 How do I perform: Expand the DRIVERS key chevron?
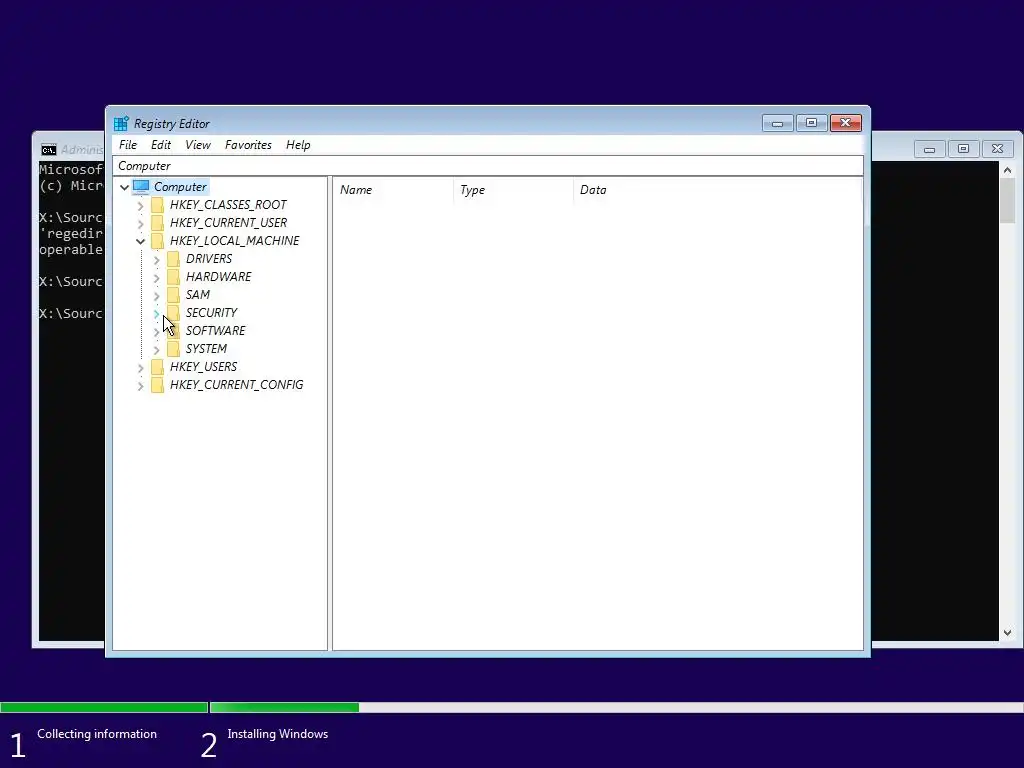(x=156, y=260)
